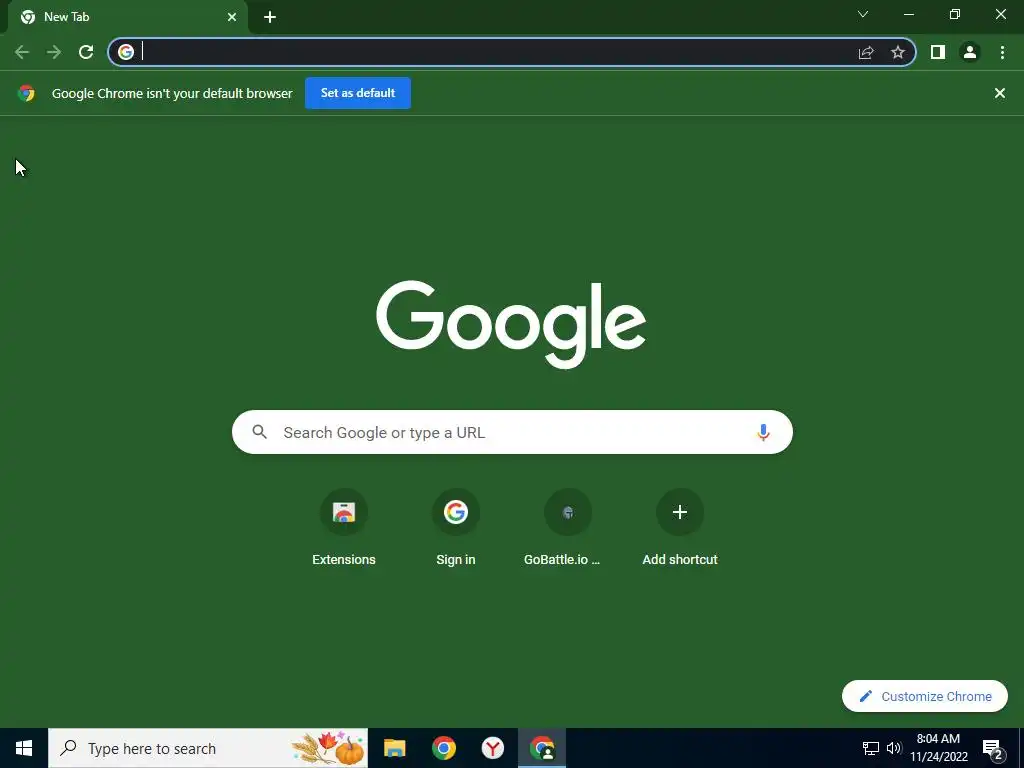Click the back navigation arrow
The image size is (1024, 768).
22,52
